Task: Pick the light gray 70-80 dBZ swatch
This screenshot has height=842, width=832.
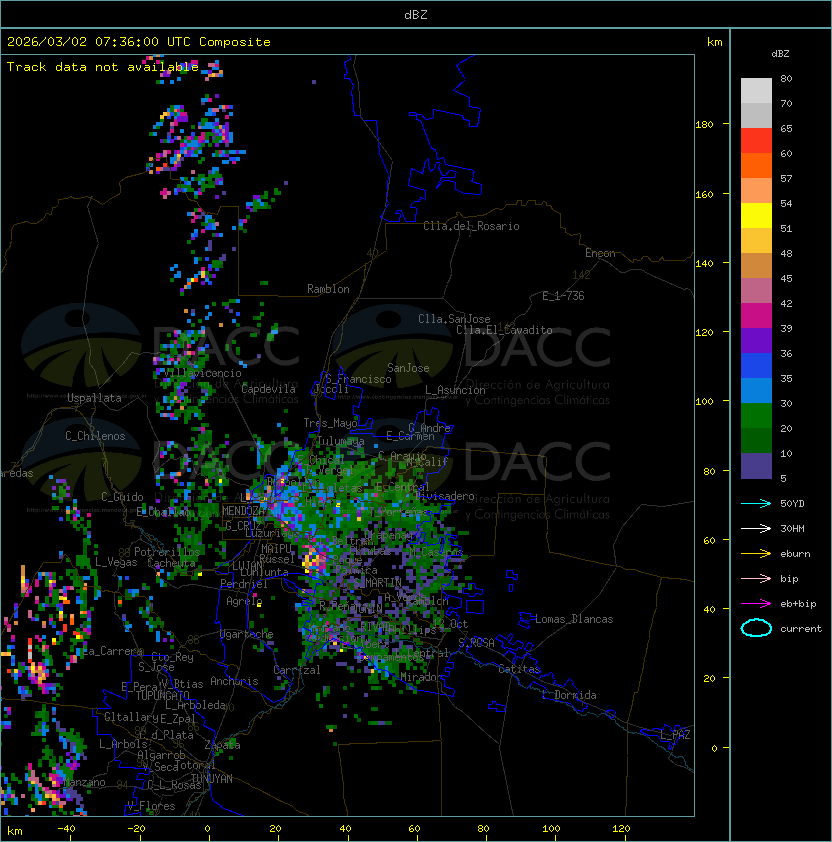Action: click(756, 91)
